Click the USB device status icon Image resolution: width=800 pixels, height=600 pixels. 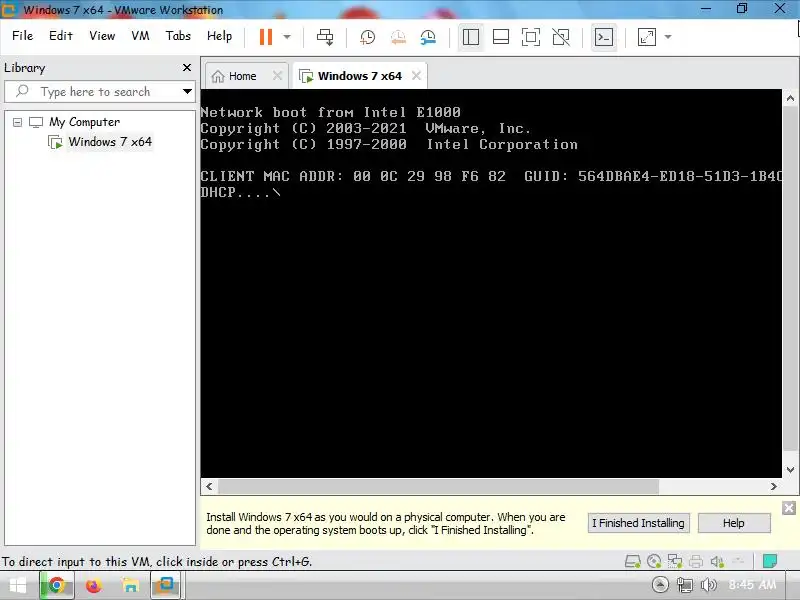point(738,561)
